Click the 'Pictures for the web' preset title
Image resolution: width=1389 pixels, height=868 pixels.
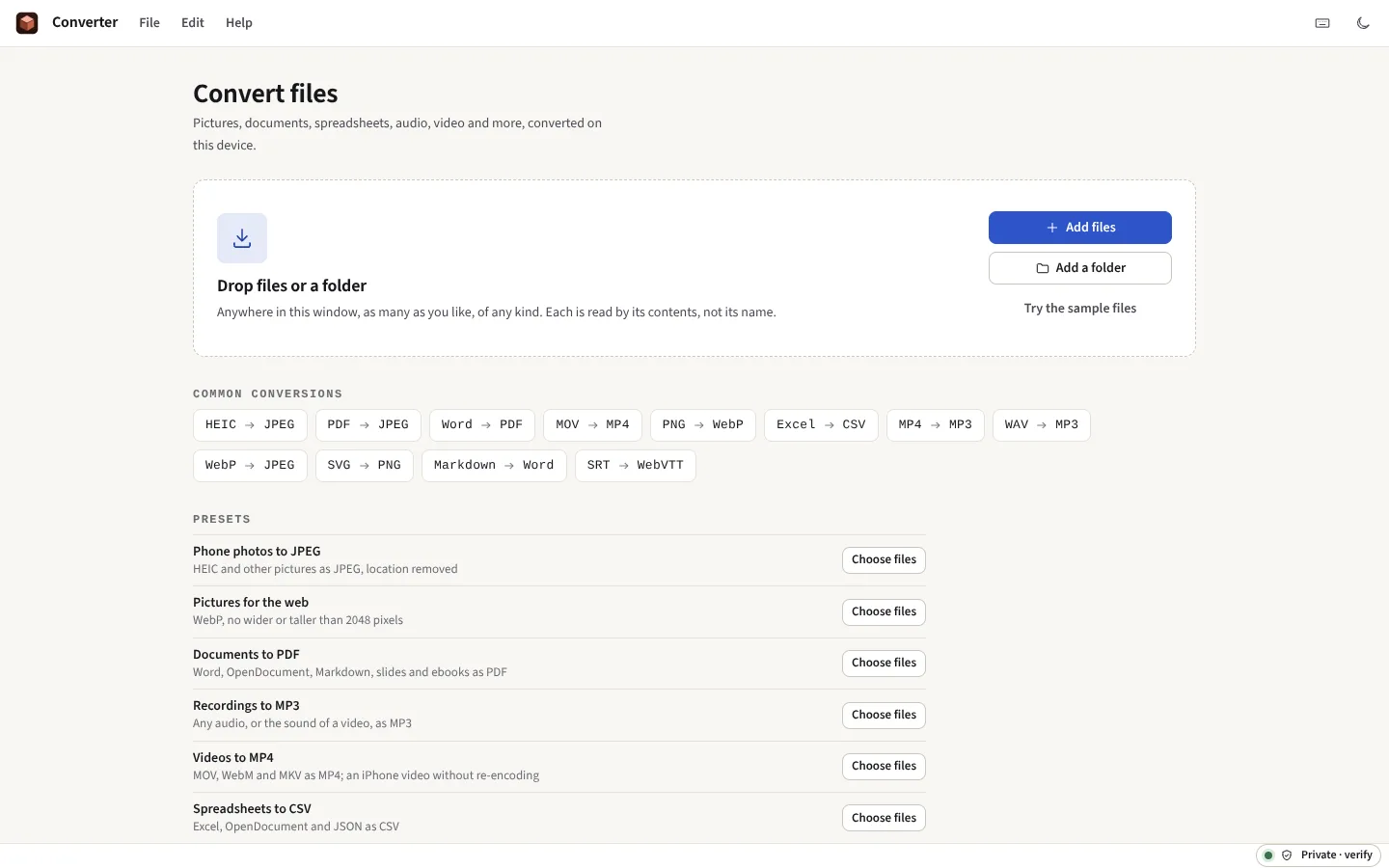click(251, 603)
